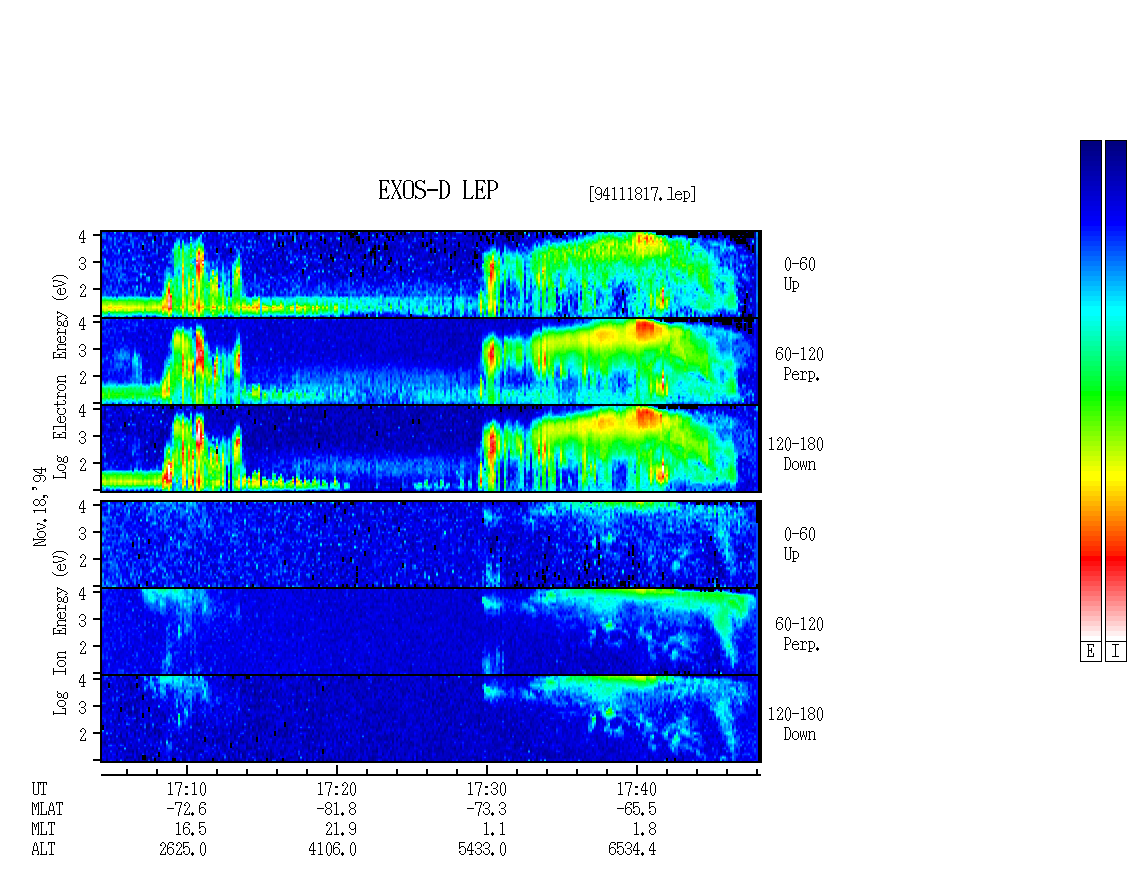Image resolution: width=1130 pixels, height=875 pixels.
Task: Click the 17:10 UT time label
Action: [x=187, y=789]
